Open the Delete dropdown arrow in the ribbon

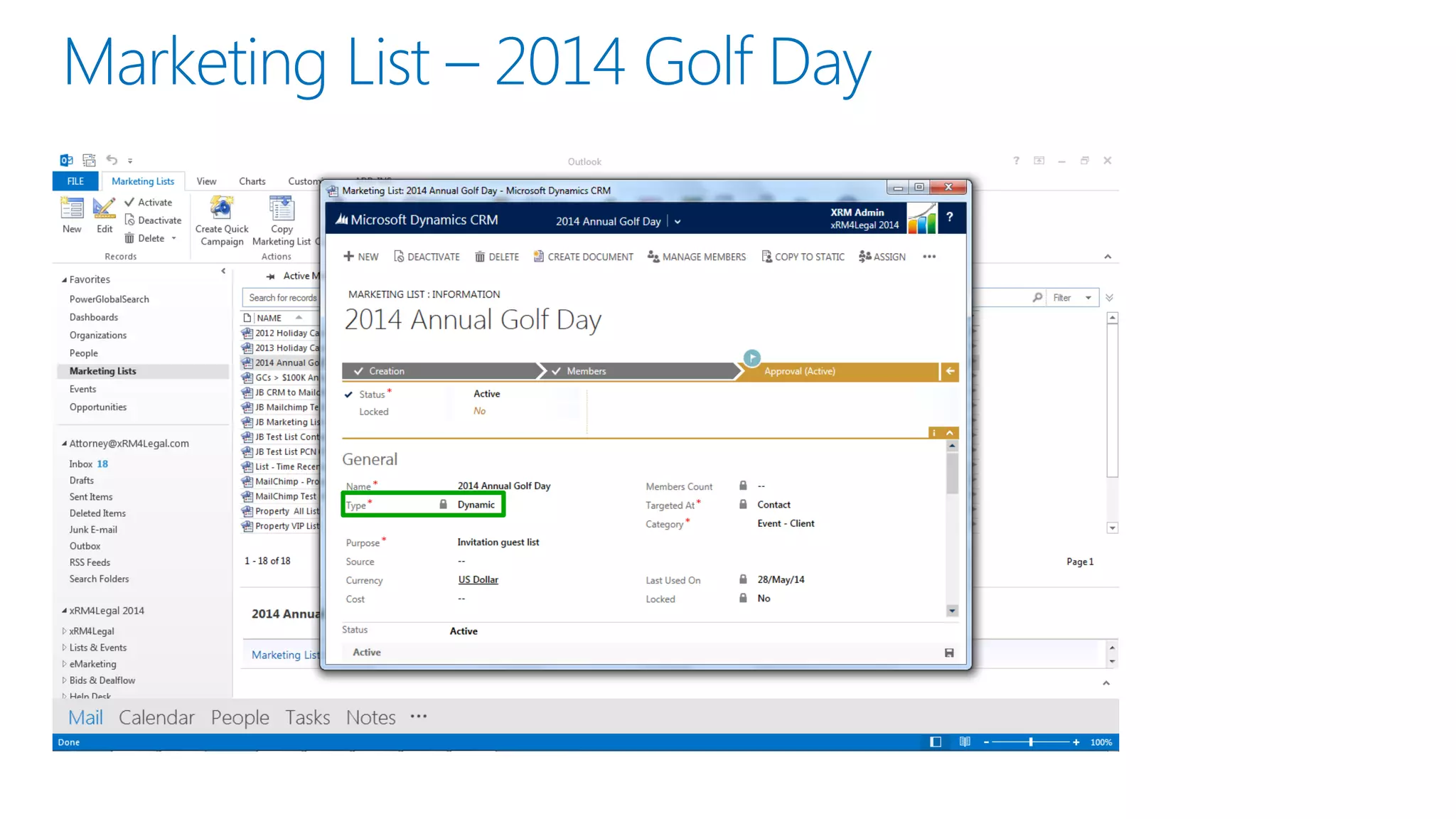click(x=173, y=238)
